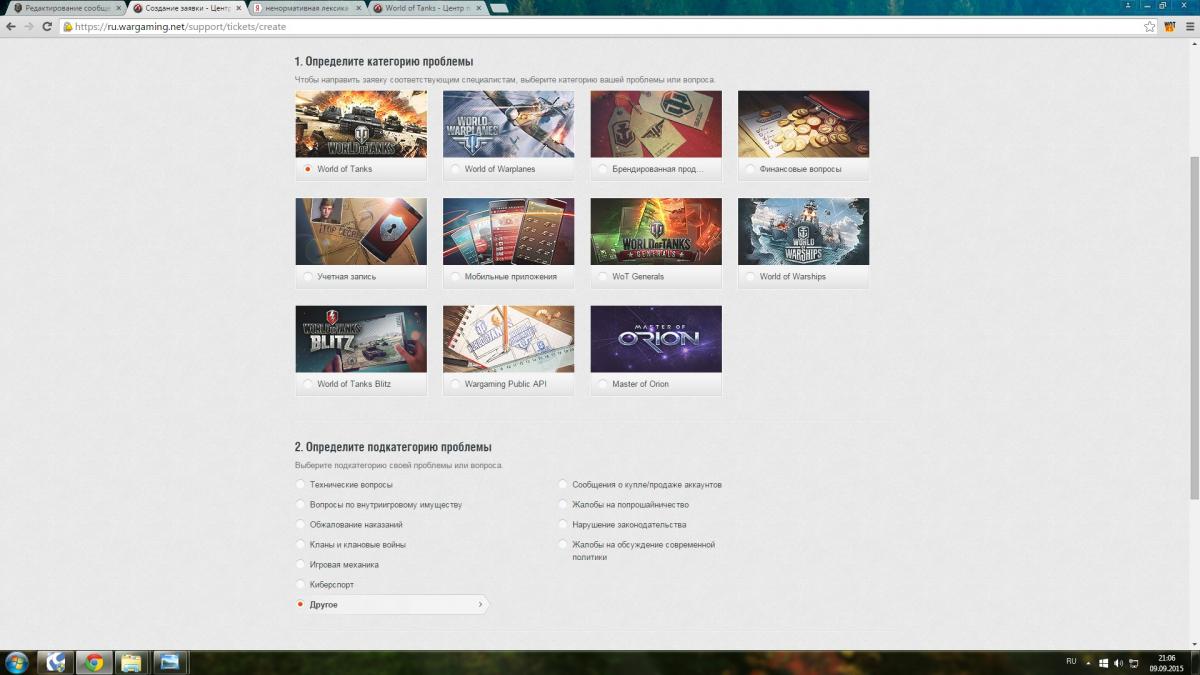The width and height of the screenshot is (1200, 675).
Task: Click the browser back arrow
Action: 11,27
